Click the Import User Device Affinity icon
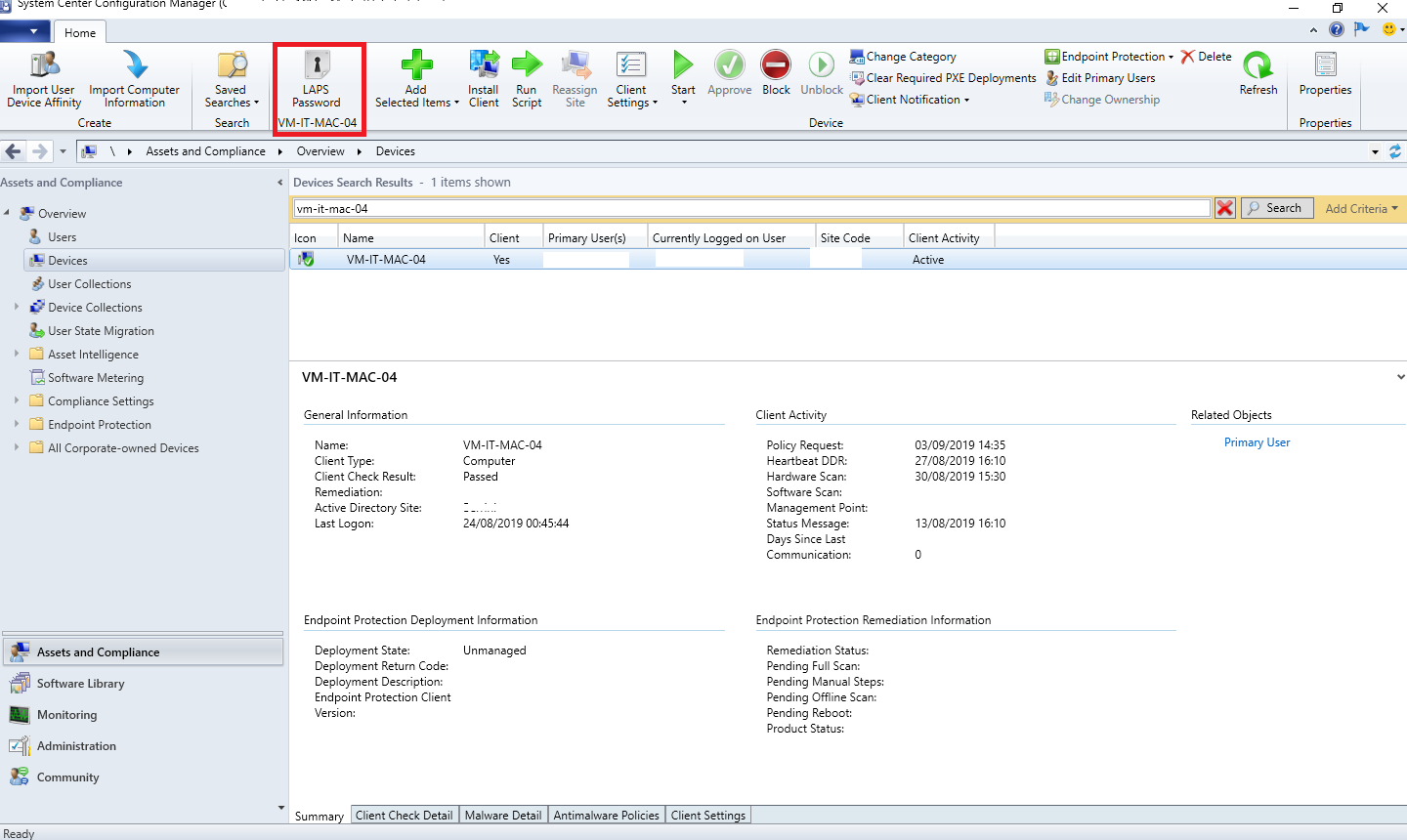Image resolution: width=1407 pixels, height=840 pixels. pos(44,66)
